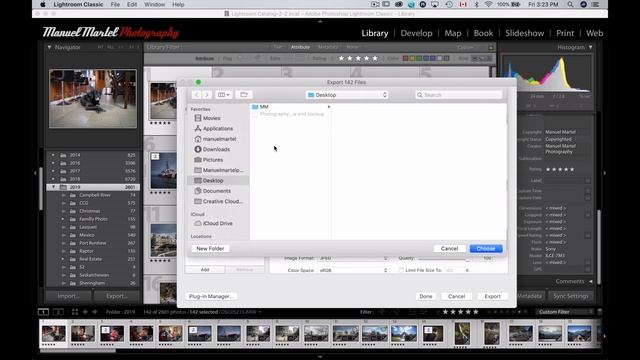Image resolution: width=640 pixels, height=360 pixels.
Task: Add an export preset
Action: [x=205, y=269]
